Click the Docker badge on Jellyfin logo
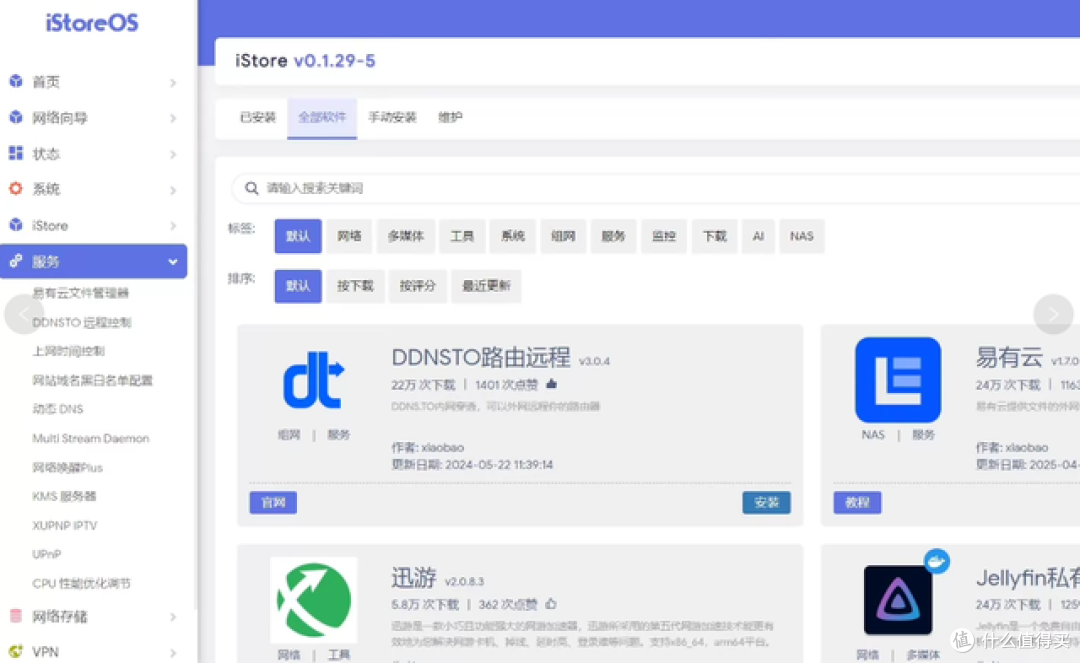Image resolution: width=1080 pixels, height=663 pixels. [936, 561]
